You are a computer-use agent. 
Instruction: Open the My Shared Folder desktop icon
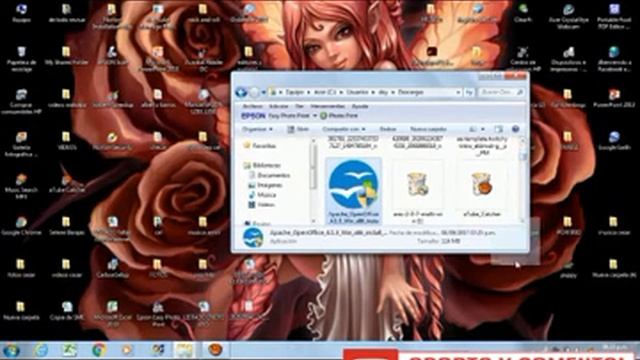pos(66,56)
